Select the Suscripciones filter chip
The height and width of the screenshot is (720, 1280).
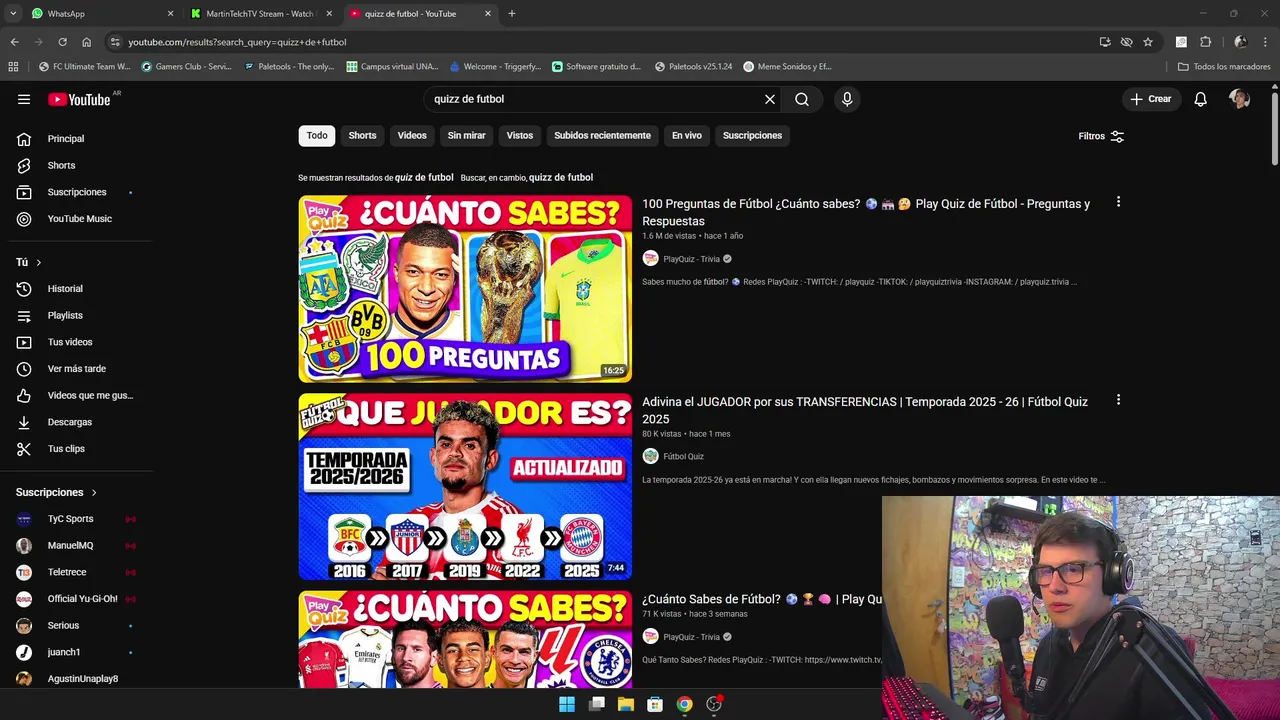pos(752,136)
